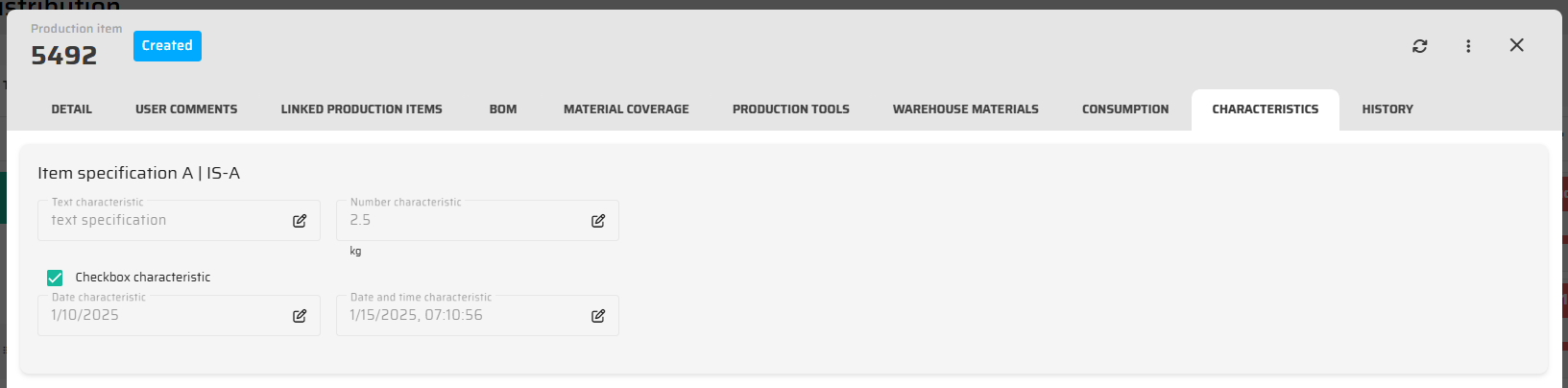
Task: Open the Consumption tab
Action: click(x=1125, y=109)
